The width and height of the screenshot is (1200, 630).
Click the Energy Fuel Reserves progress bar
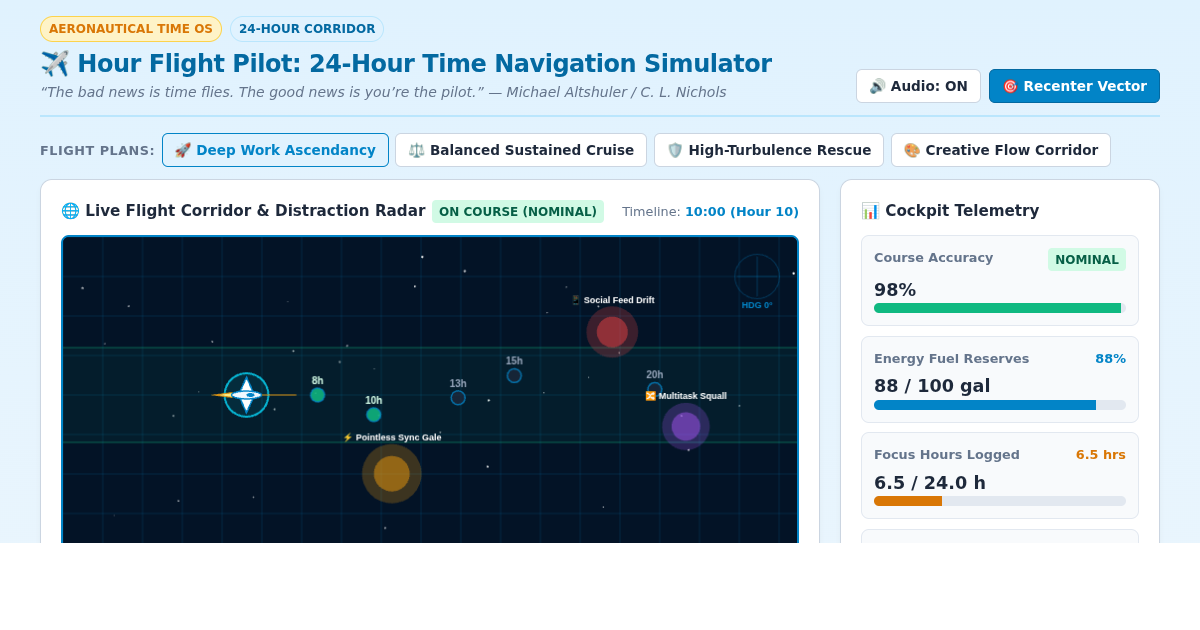click(x=1000, y=405)
